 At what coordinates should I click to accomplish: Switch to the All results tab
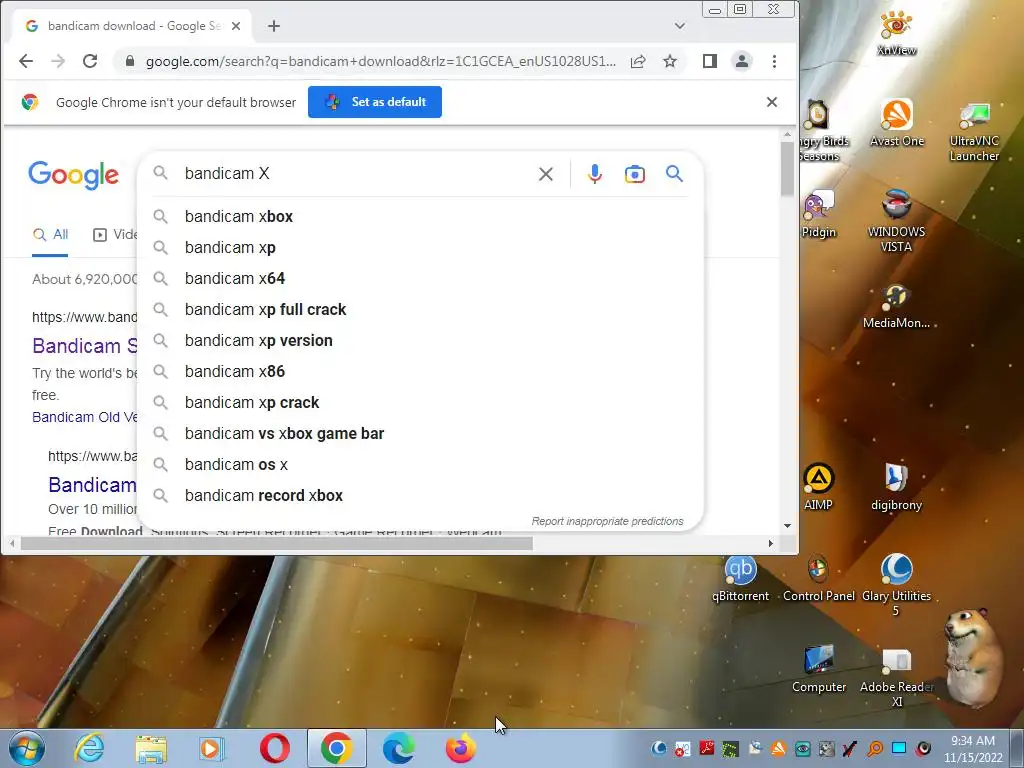50,235
